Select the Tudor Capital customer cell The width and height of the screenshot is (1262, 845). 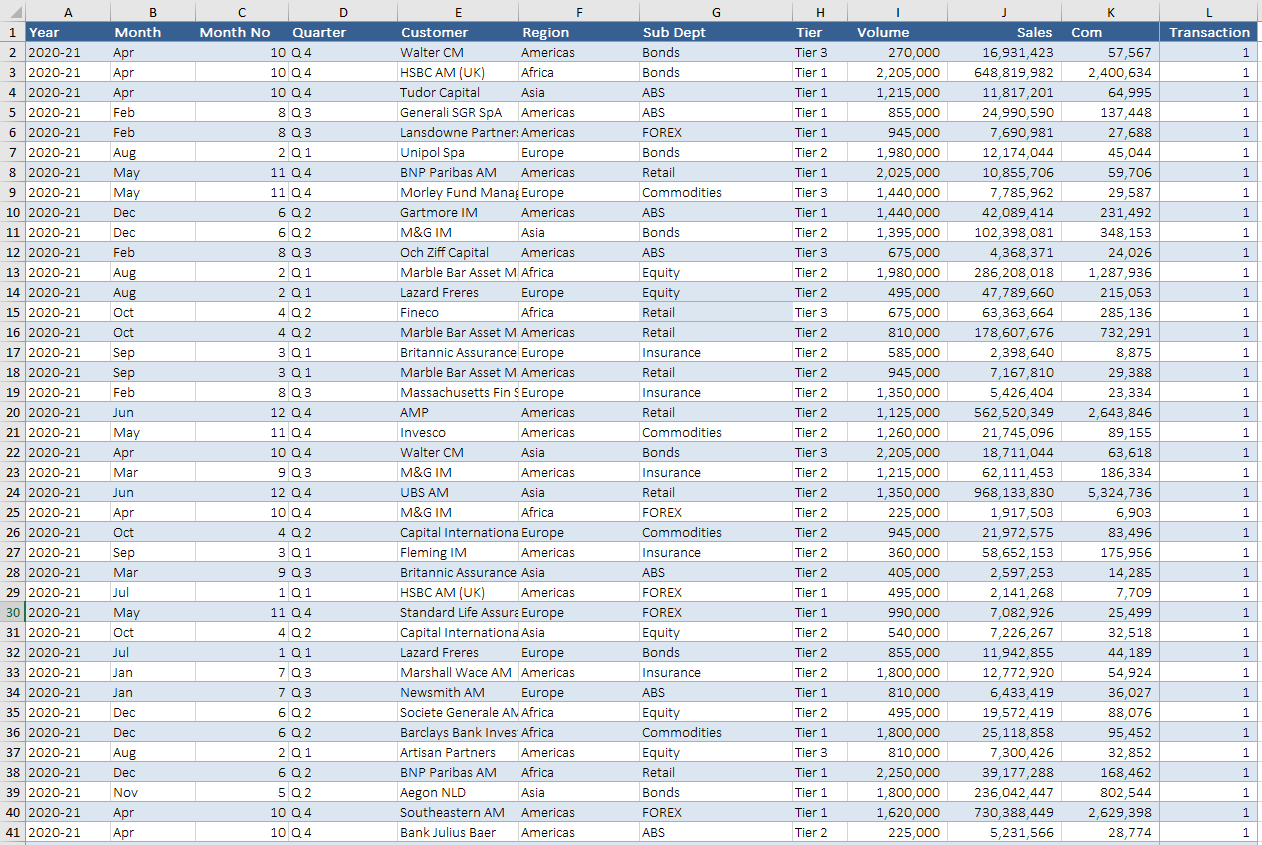click(457, 92)
